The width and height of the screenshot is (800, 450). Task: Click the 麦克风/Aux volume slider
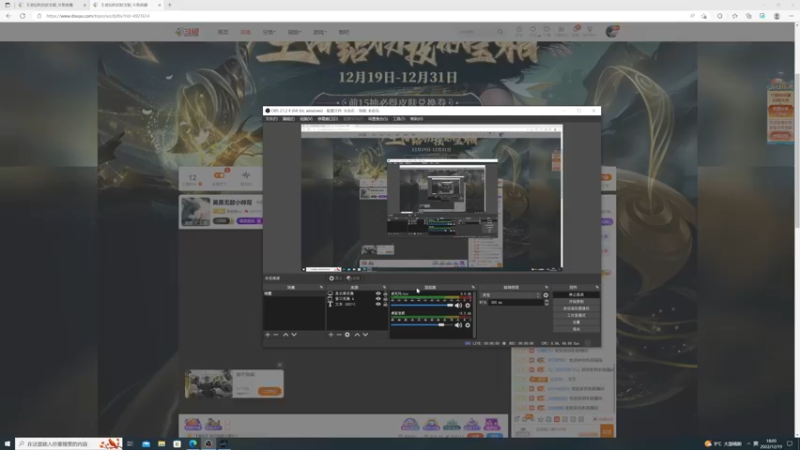pos(422,305)
